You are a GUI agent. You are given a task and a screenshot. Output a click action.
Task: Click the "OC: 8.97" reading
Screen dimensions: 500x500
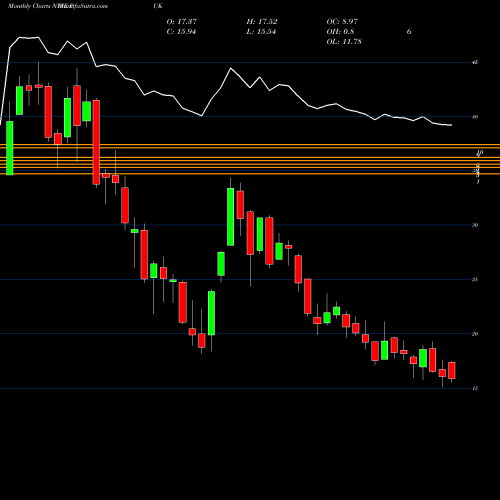click(x=342, y=22)
